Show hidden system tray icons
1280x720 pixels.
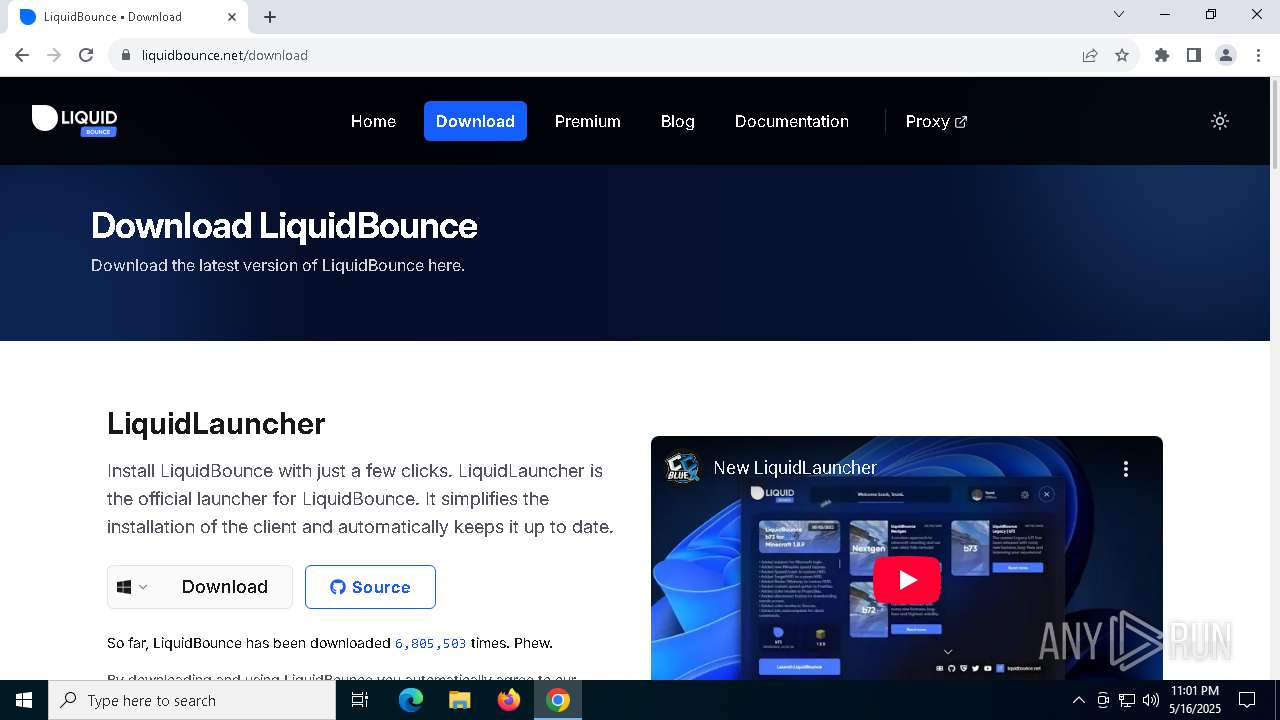[1078, 700]
